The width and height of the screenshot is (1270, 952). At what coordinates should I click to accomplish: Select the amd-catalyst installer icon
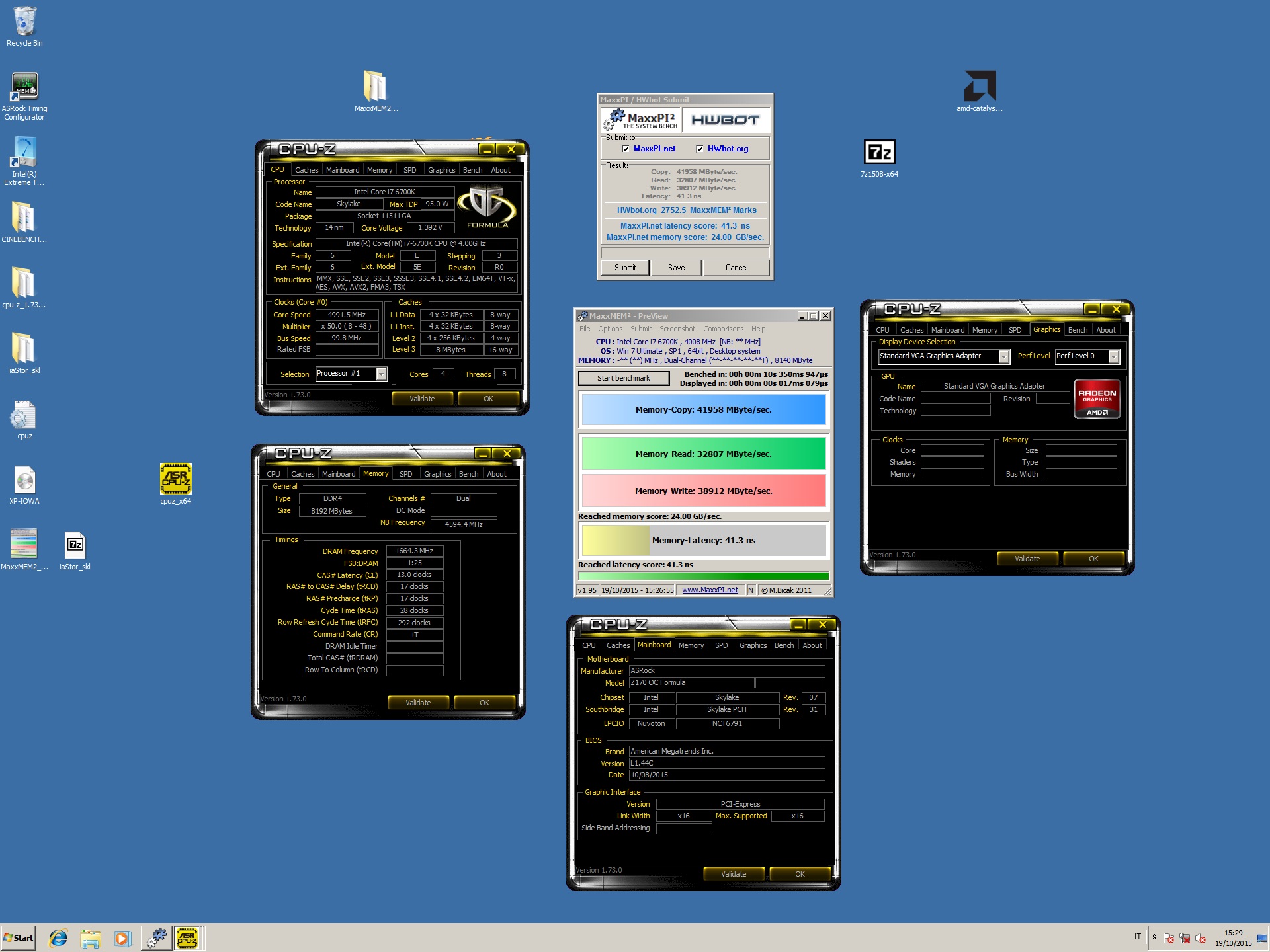pyautogui.click(x=980, y=91)
